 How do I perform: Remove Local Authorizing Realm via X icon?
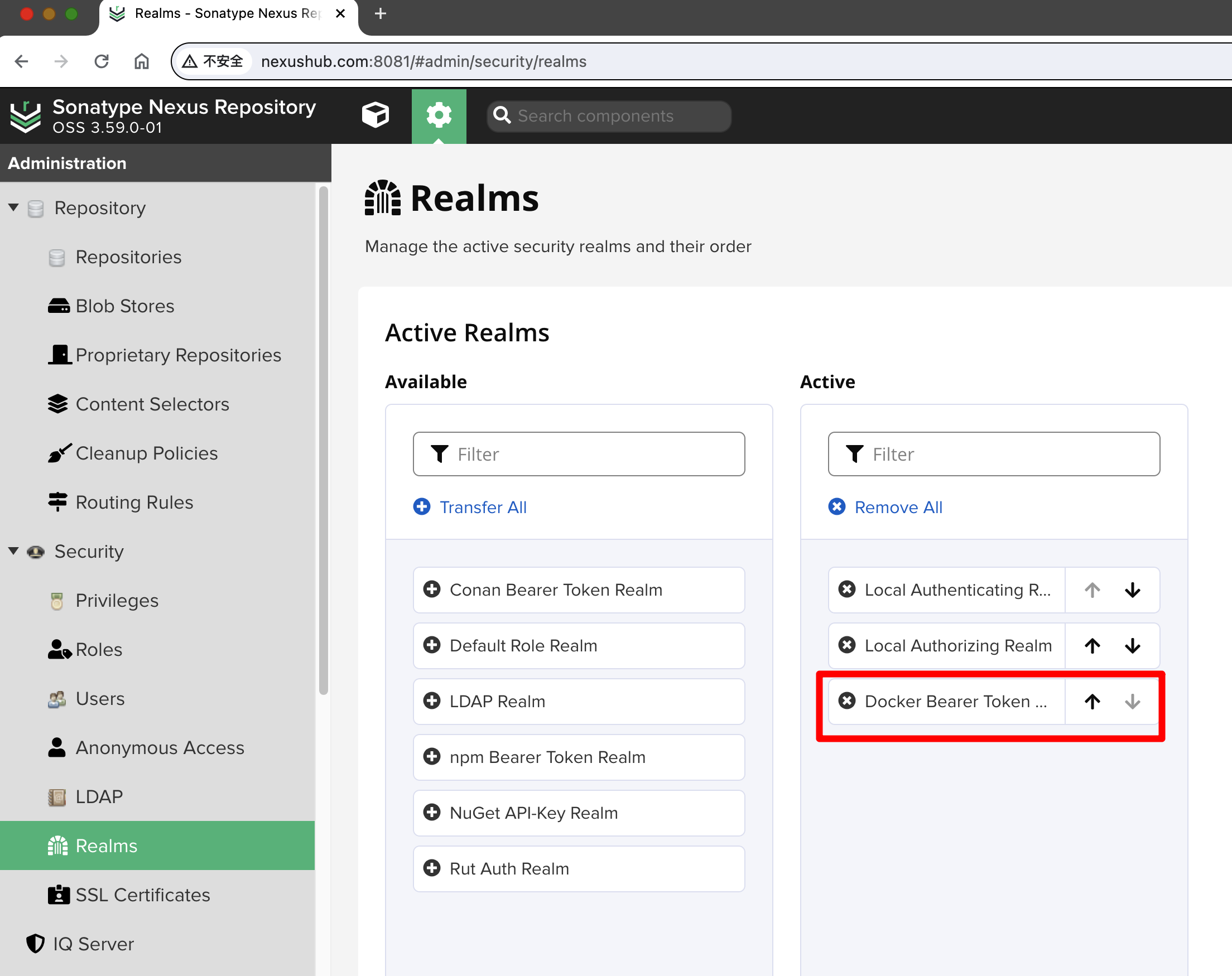pyautogui.click(x=847, y=645)
